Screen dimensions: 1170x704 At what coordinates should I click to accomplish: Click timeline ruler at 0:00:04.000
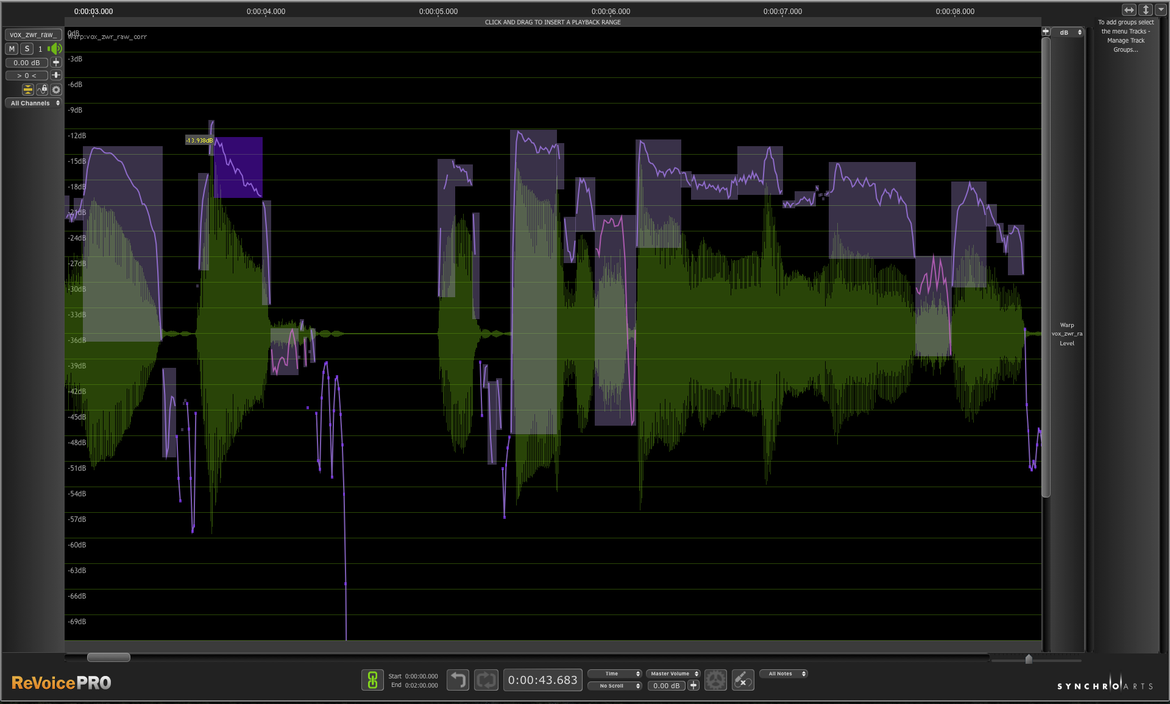(x=266, y=11)
